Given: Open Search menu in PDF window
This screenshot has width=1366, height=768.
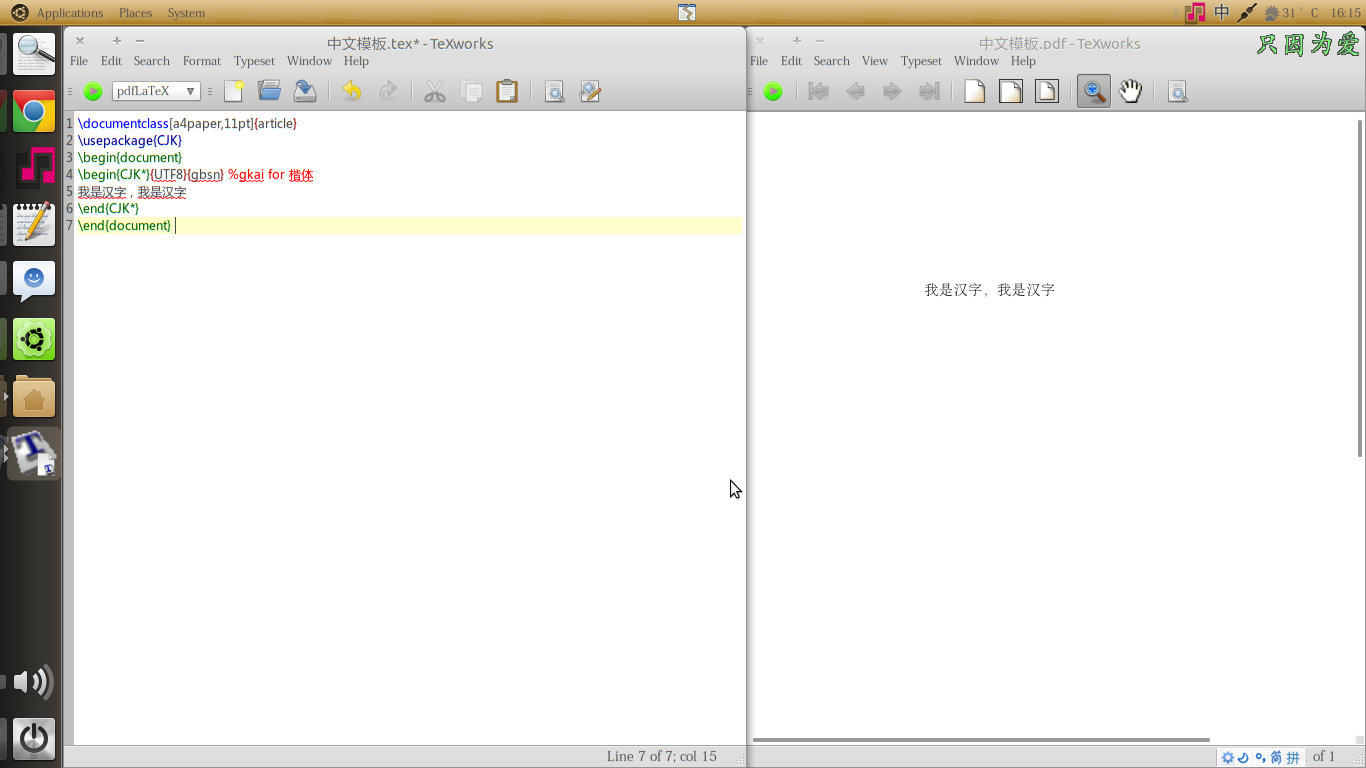Looking at the screenshot, I should [x=831, y=61].
